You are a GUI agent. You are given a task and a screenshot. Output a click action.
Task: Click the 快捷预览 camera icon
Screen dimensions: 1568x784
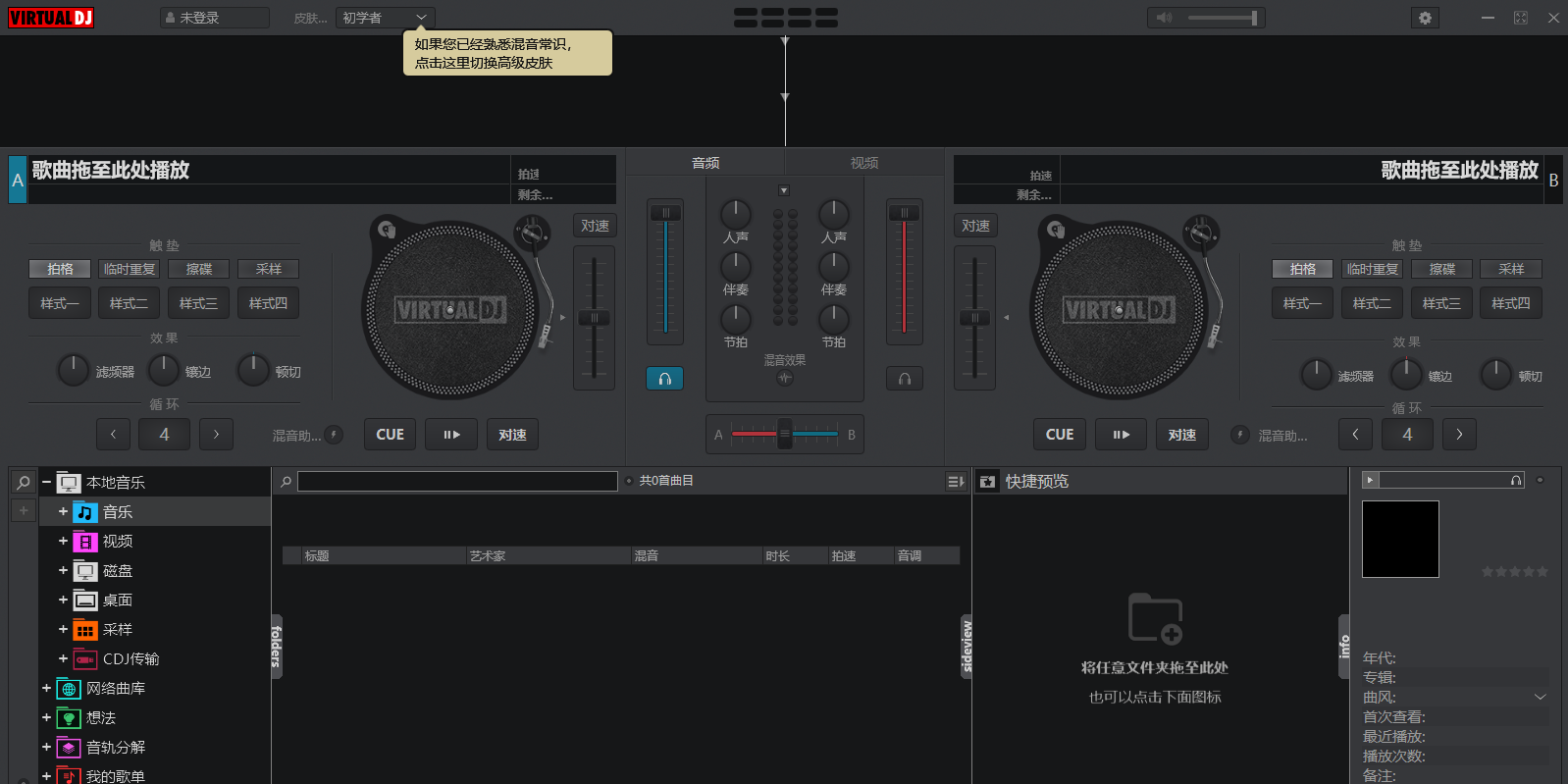point(987,482)
